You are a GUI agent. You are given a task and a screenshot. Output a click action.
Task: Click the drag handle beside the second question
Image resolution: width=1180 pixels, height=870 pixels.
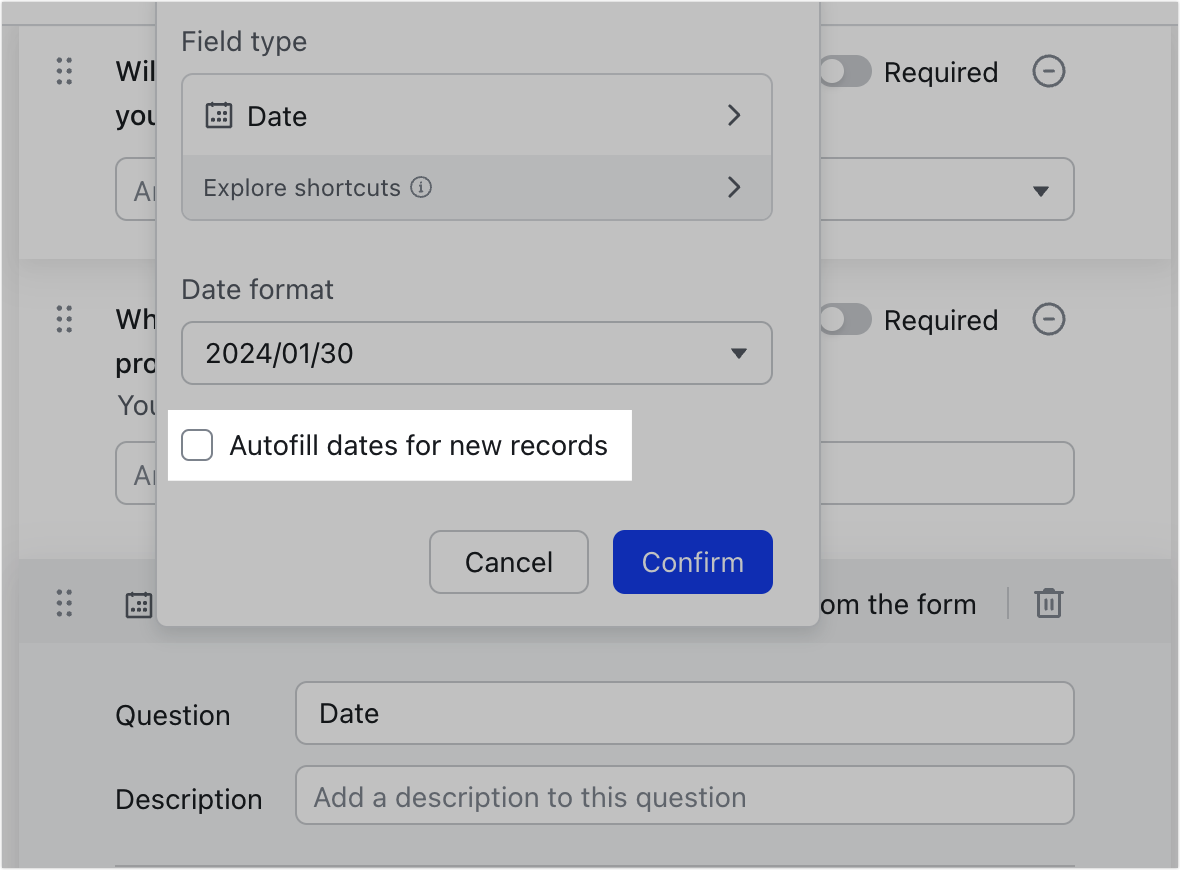64,320
